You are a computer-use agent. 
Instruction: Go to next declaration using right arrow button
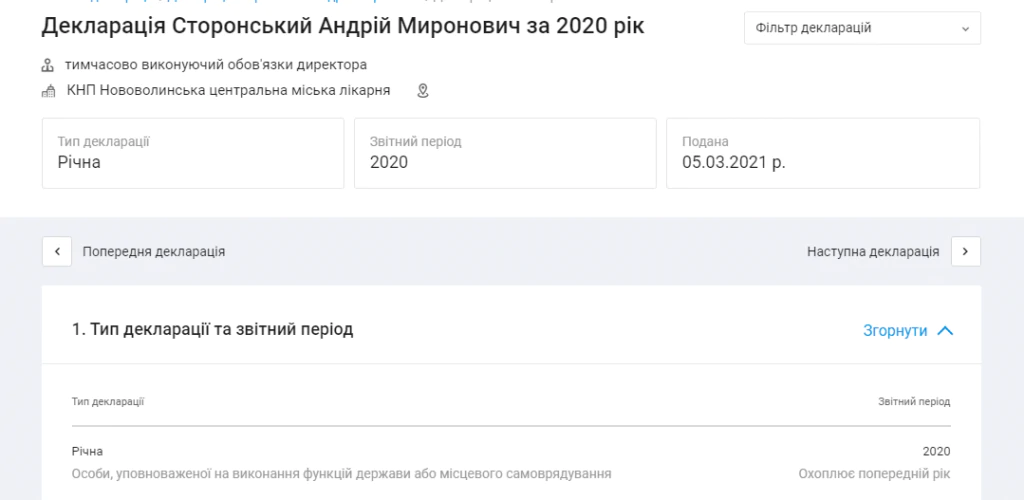pos(966,251)
